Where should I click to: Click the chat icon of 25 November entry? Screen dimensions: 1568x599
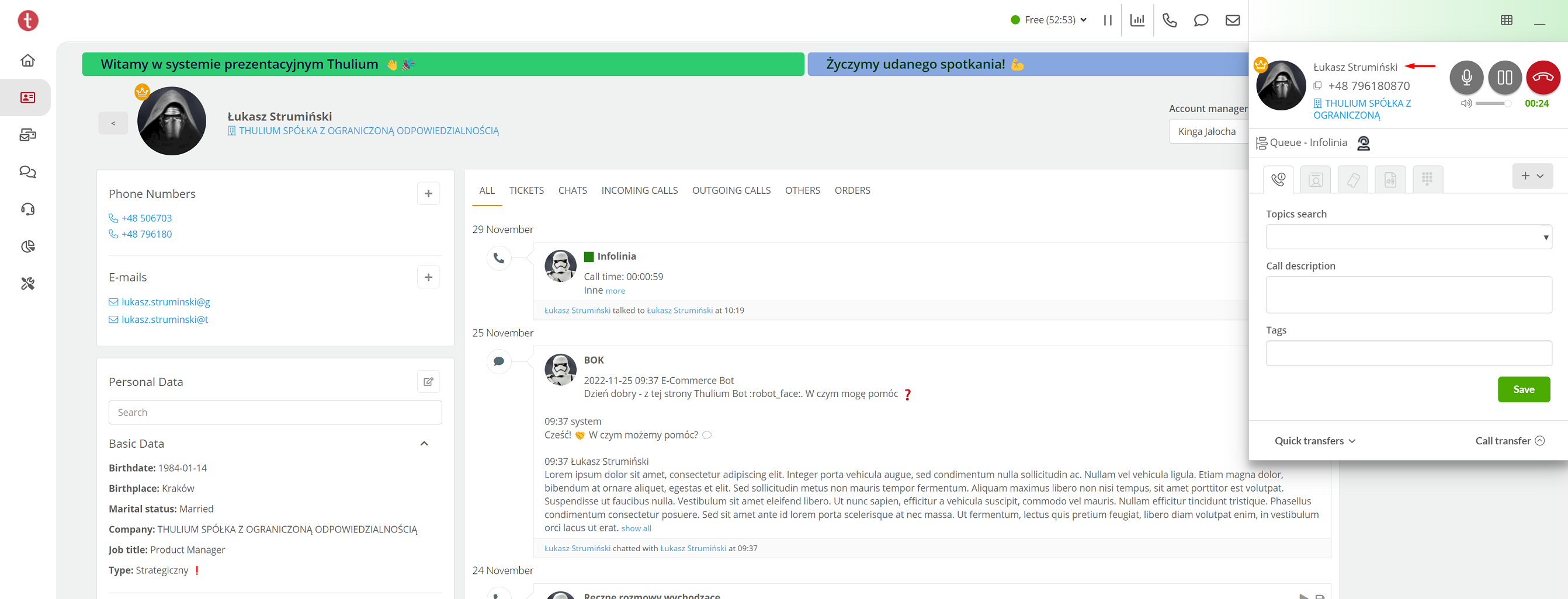click(x=499, y=361)
